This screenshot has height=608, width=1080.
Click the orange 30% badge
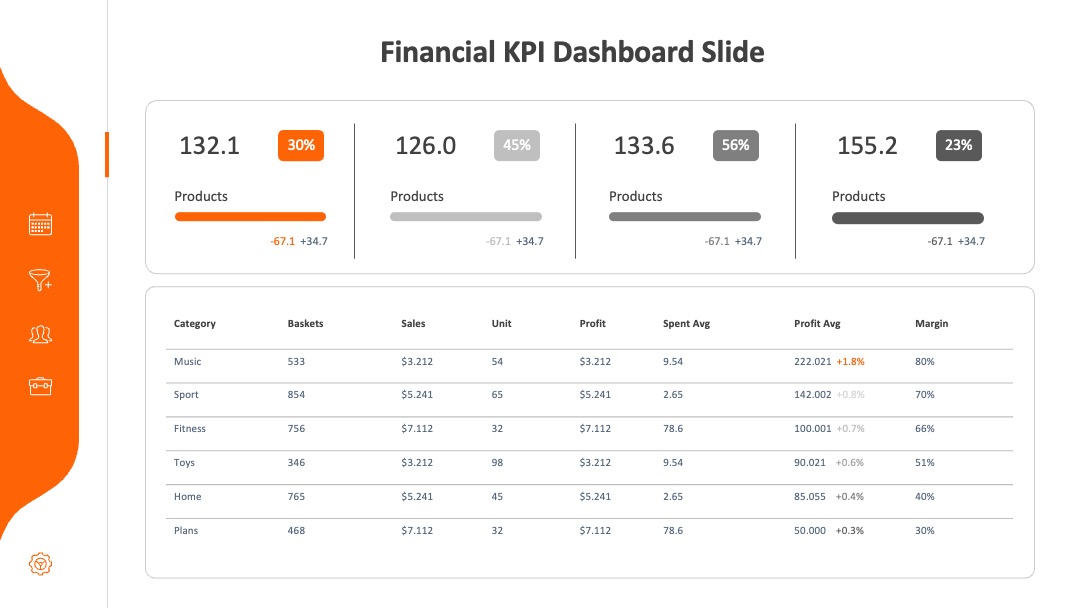(x=301, y=145)
